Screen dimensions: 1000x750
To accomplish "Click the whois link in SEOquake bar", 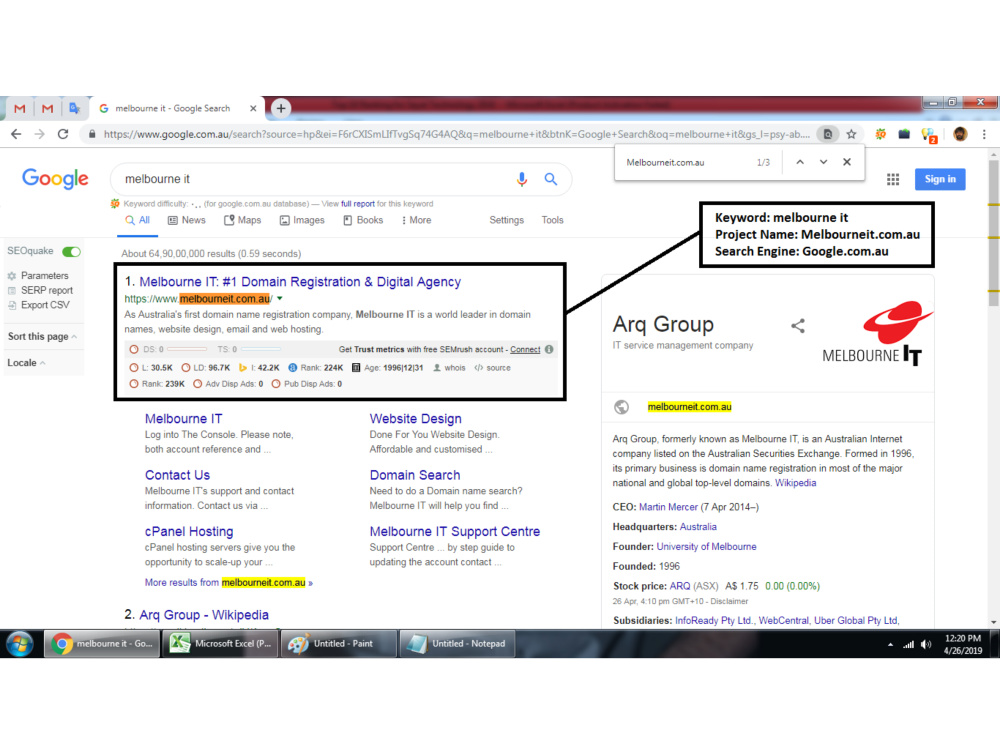I will (449, 368).
